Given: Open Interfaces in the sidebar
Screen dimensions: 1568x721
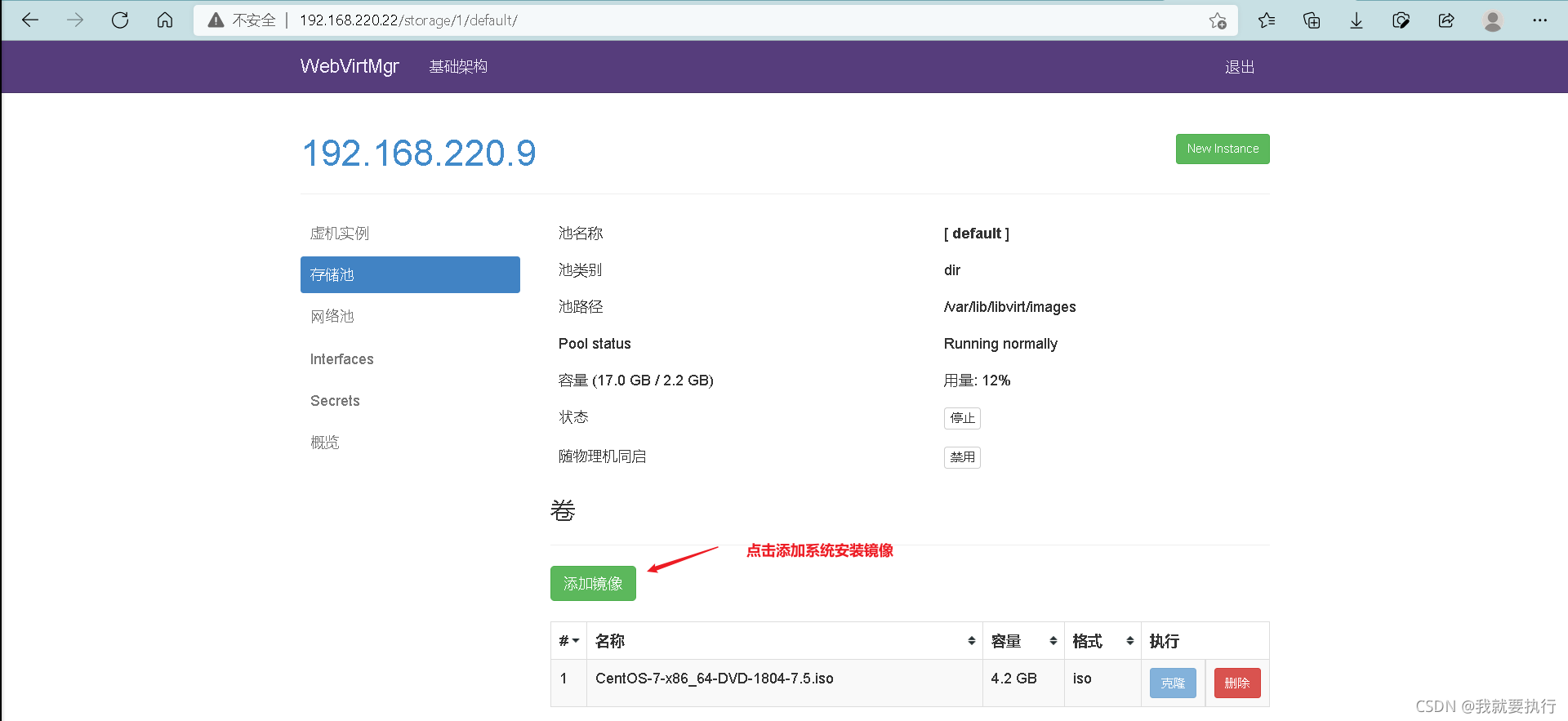Looking at the screenshot, I should coord(410,359).
